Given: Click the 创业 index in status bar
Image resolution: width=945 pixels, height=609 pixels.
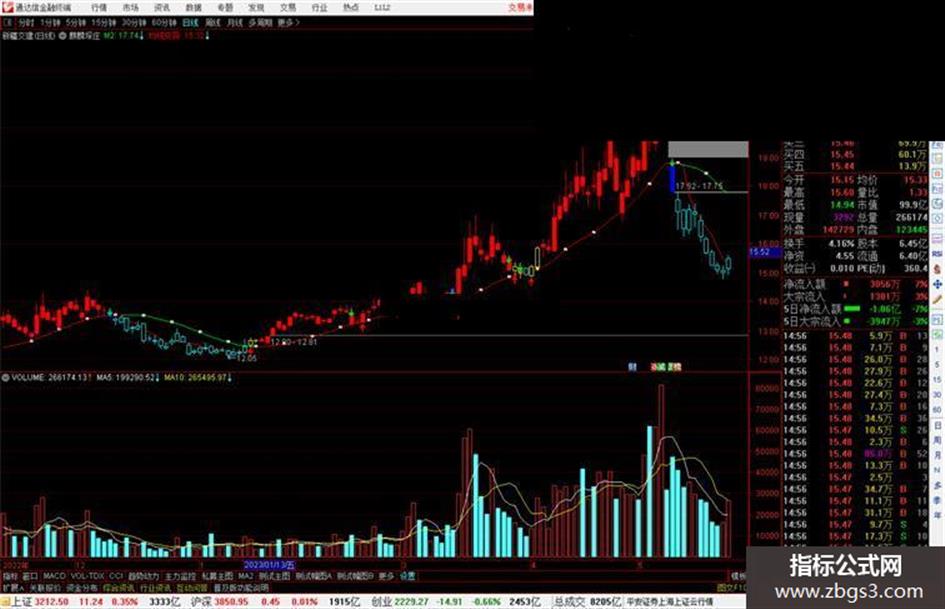Looking at the screenshot, I should [381, 602].
